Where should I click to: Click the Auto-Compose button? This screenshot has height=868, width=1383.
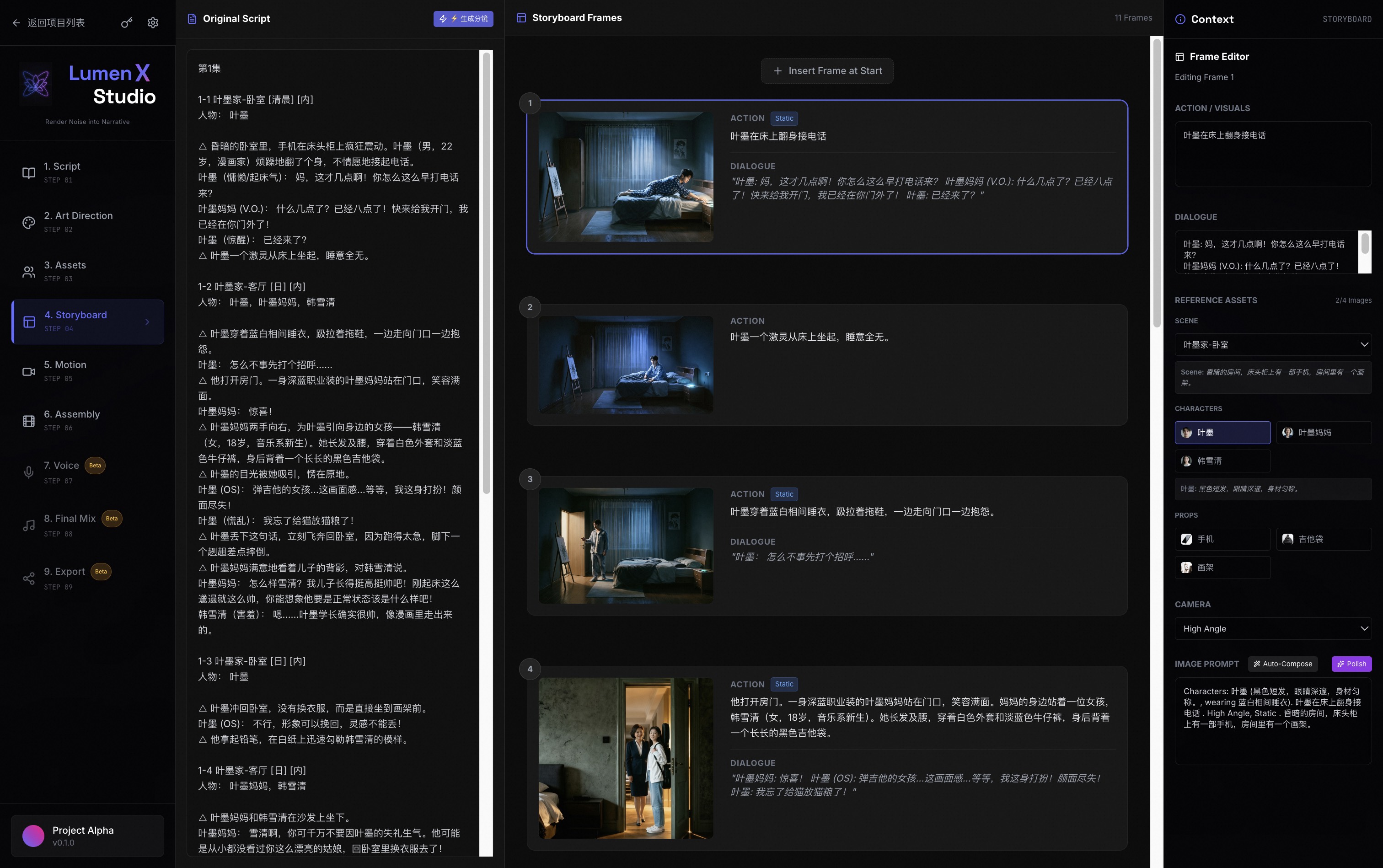(x=1282, y=664)
